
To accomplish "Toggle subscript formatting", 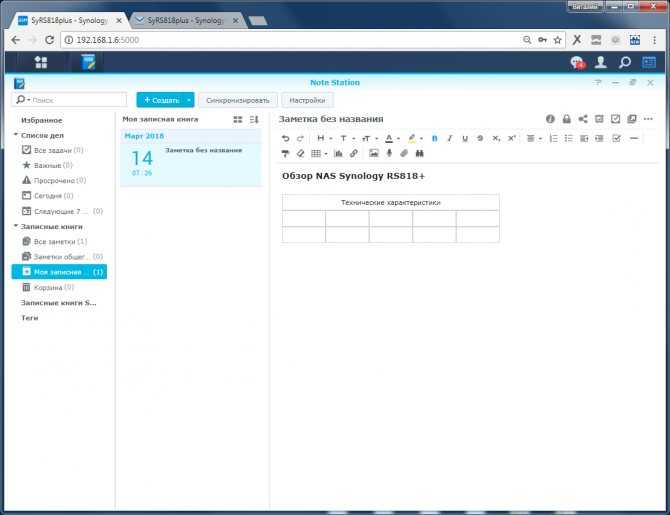I will (x=496, y=138).
